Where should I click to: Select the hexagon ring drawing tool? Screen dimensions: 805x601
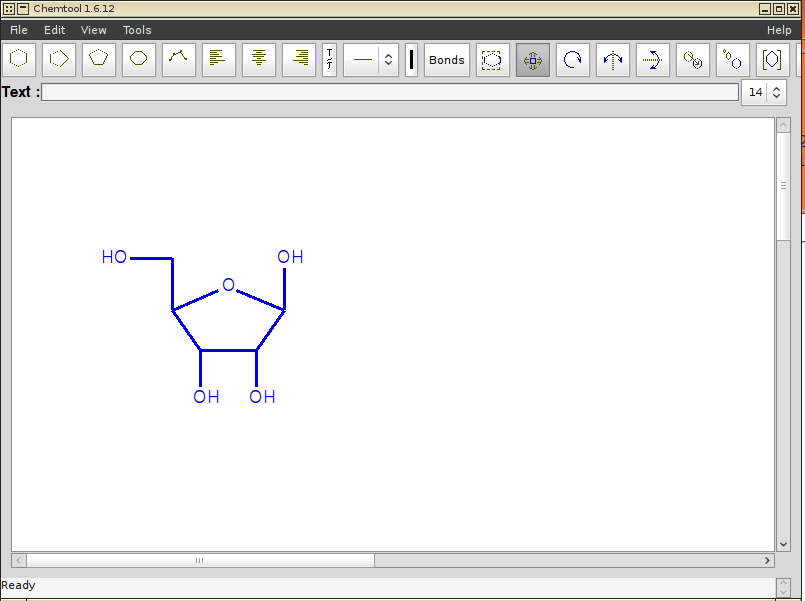(19, 60)
